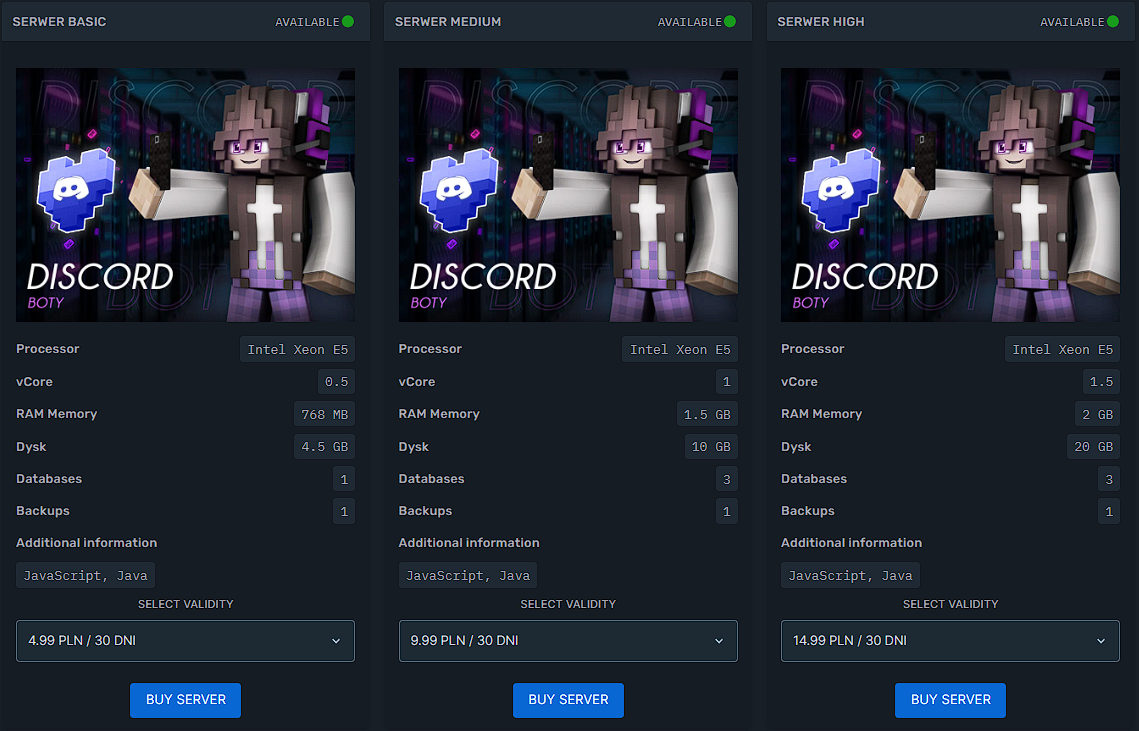Click JavaScript, Java tag in Serwer Basic
The image size is (1139, 731).
click(x=85, y=575)
